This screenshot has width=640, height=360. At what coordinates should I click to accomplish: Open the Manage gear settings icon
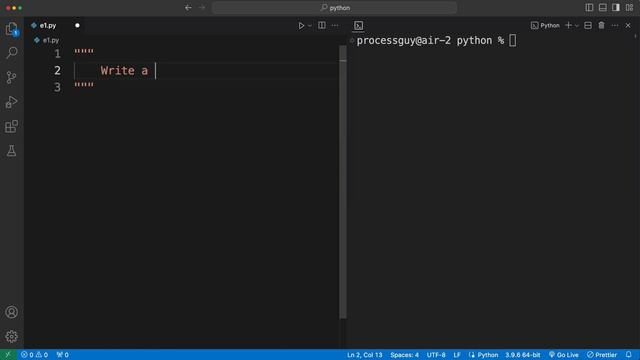point(11,336)
